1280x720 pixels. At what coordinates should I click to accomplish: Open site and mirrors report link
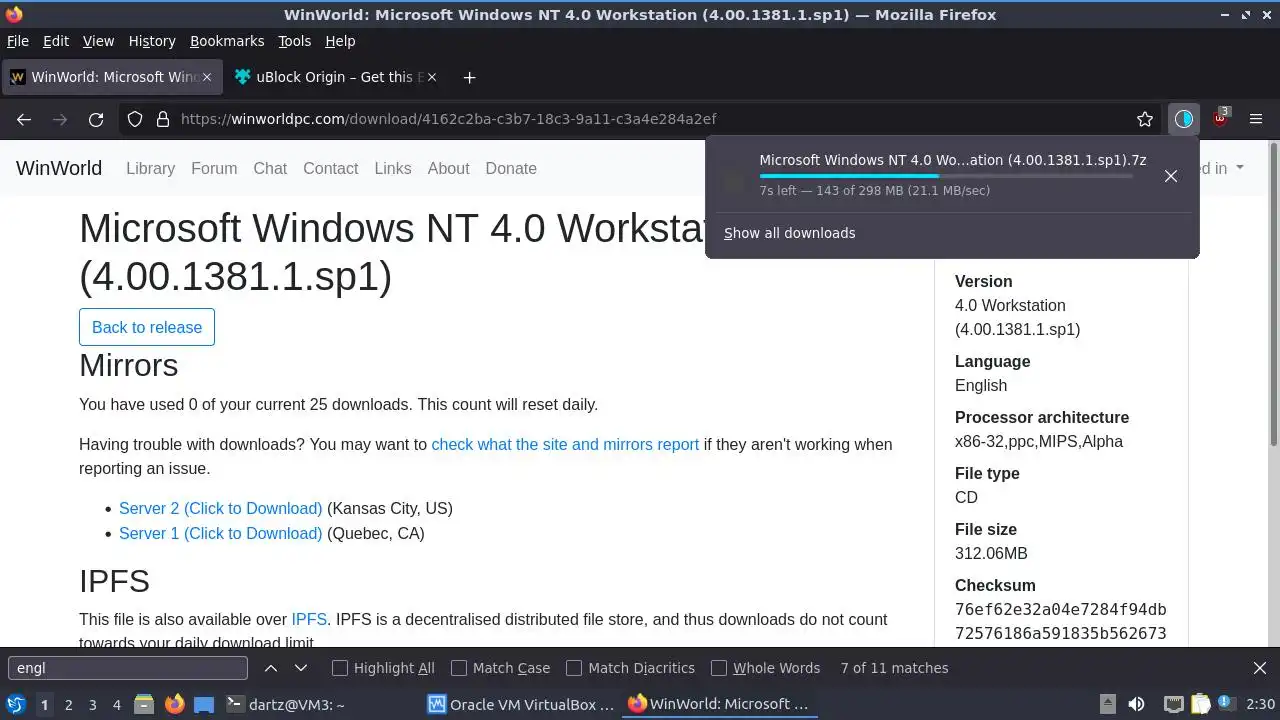point(565,444)
